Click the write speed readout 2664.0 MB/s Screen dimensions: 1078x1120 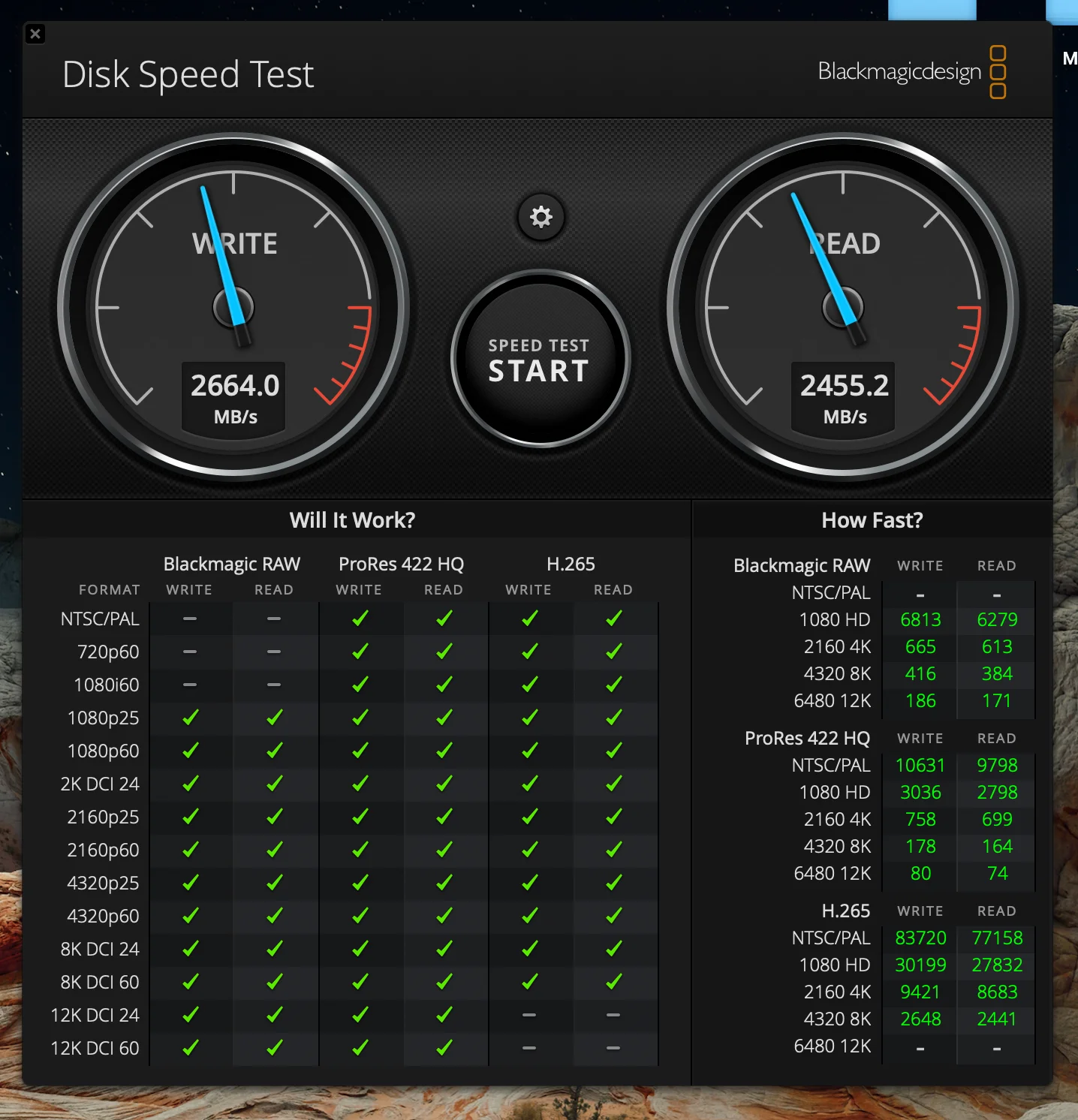point(234,398)
